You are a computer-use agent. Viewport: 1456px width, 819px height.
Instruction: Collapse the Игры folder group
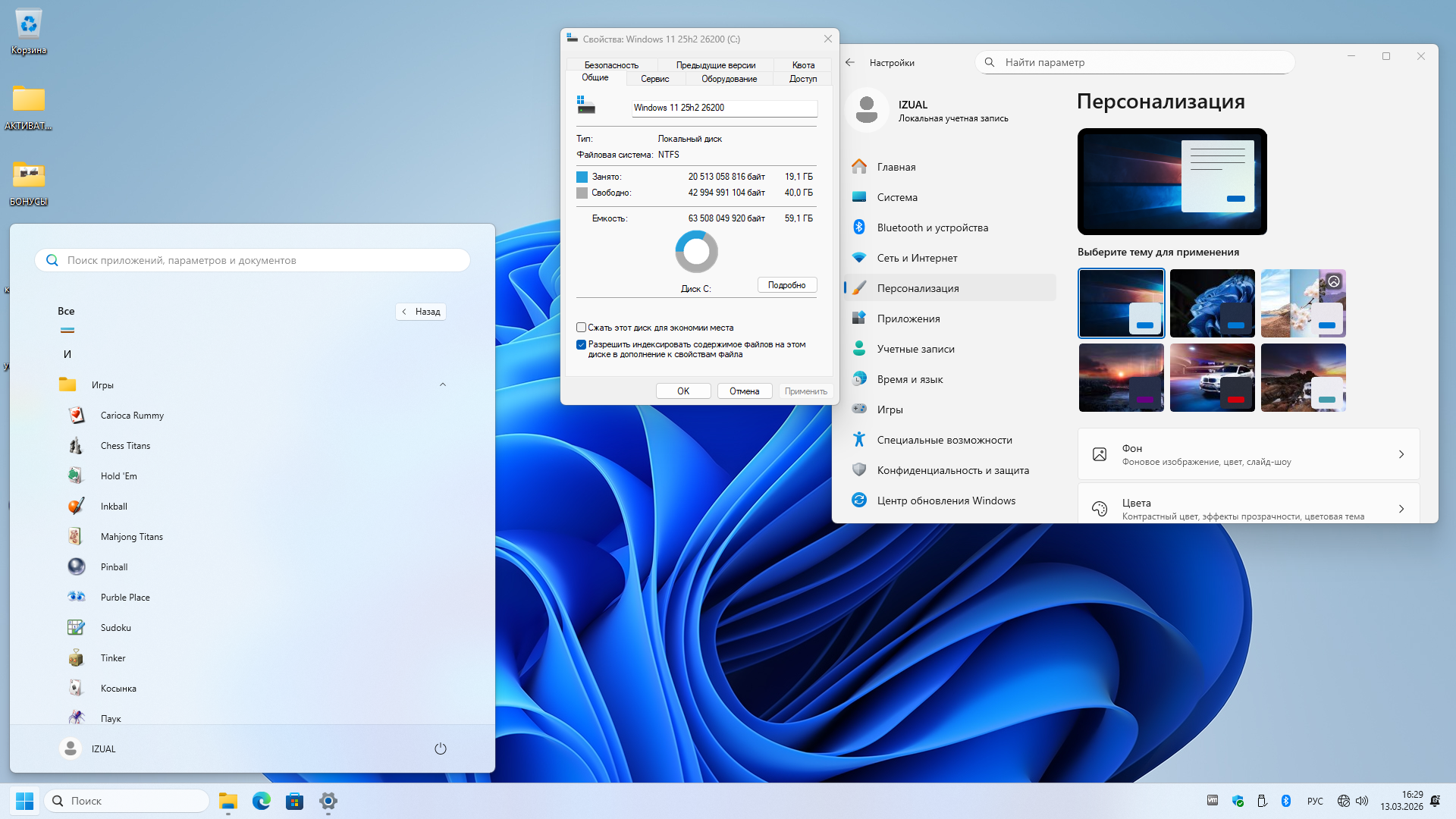(443, 385)
